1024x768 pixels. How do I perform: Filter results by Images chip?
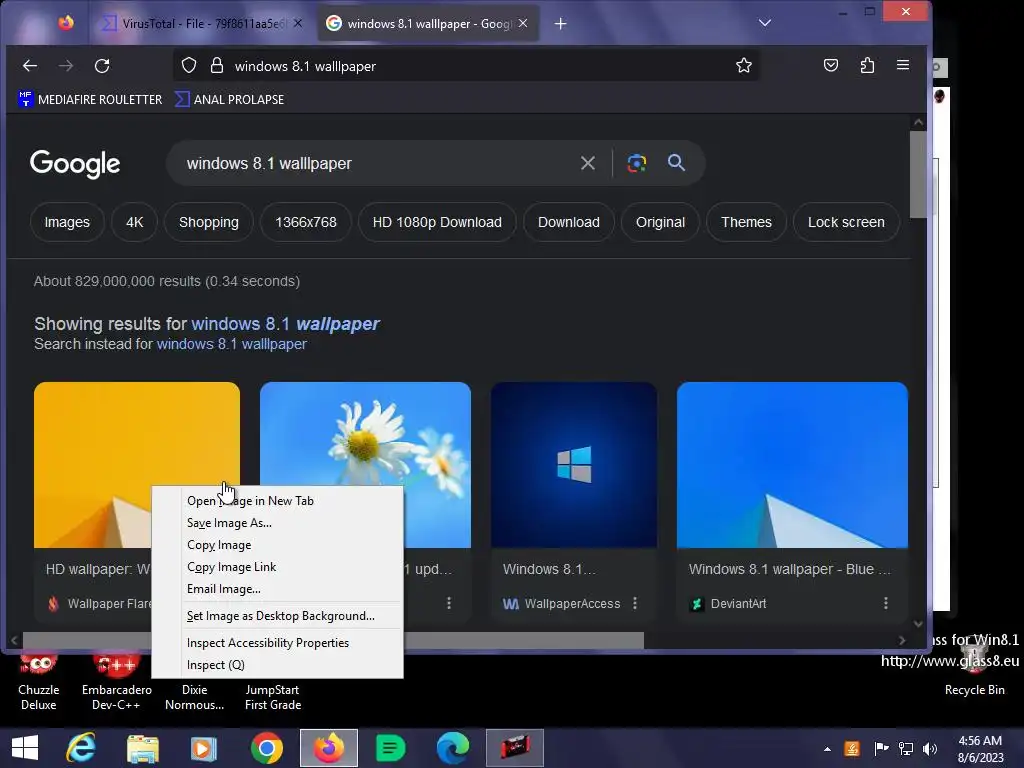67,222
